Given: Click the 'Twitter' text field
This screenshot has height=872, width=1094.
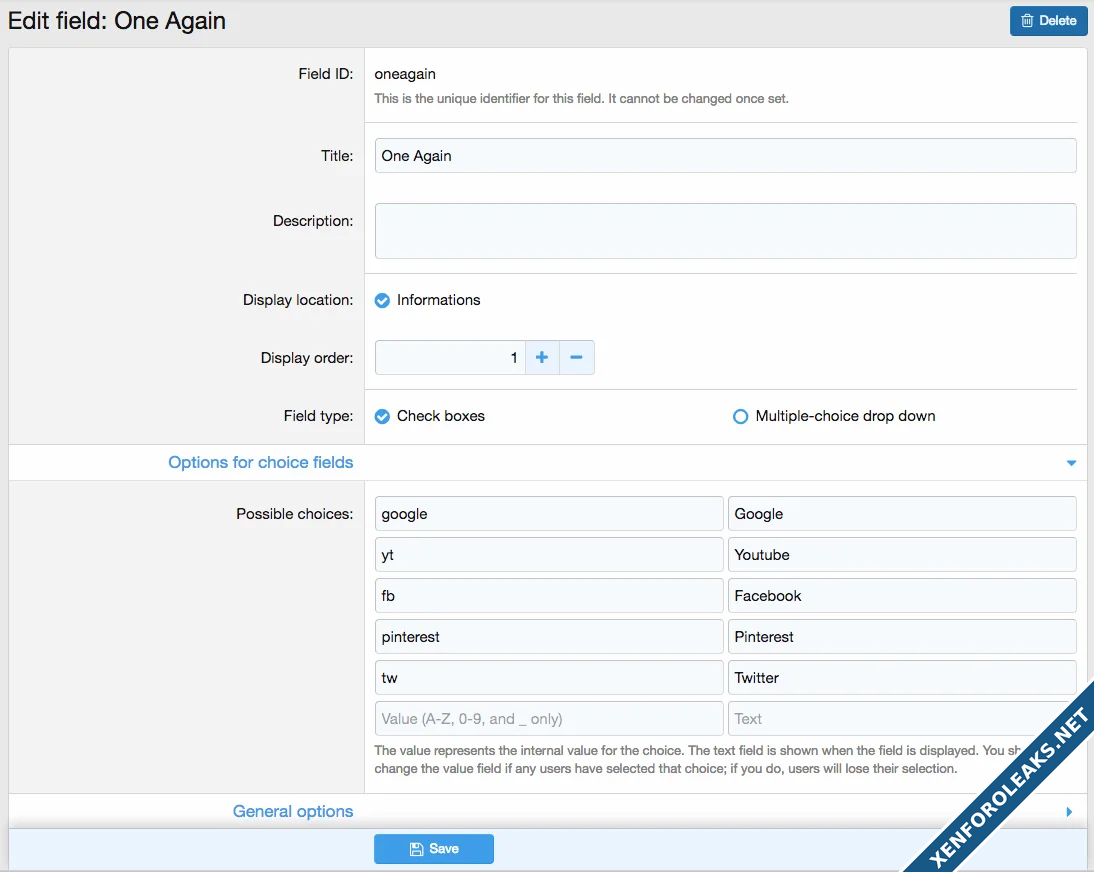Looking at the screenshot, I should (x=901, y=678).
